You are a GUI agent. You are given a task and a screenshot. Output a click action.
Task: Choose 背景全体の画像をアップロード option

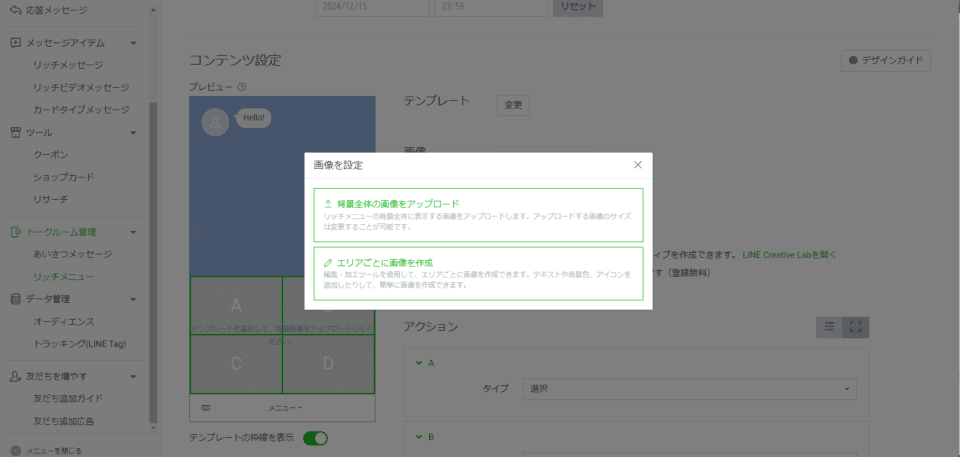(x=478, y=215)
